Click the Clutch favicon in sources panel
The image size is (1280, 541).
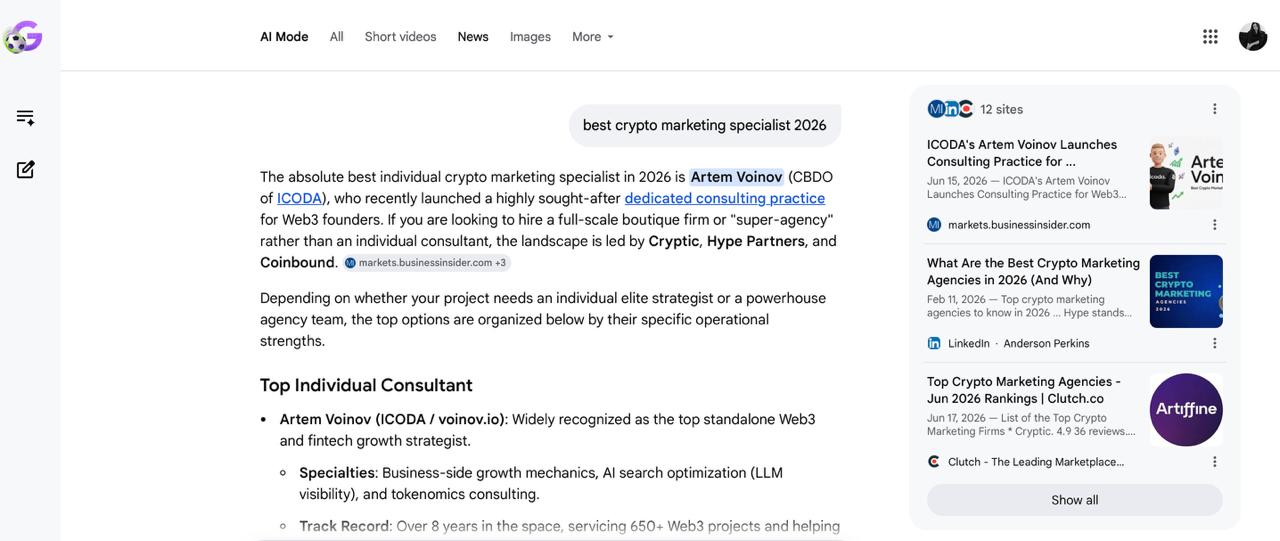(934, 462)
